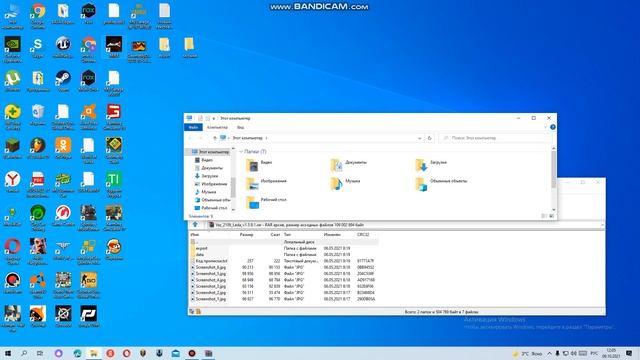The image size is (640, 360).
Task: Open the notification center in the taskbar
Action: coord(629,353)
